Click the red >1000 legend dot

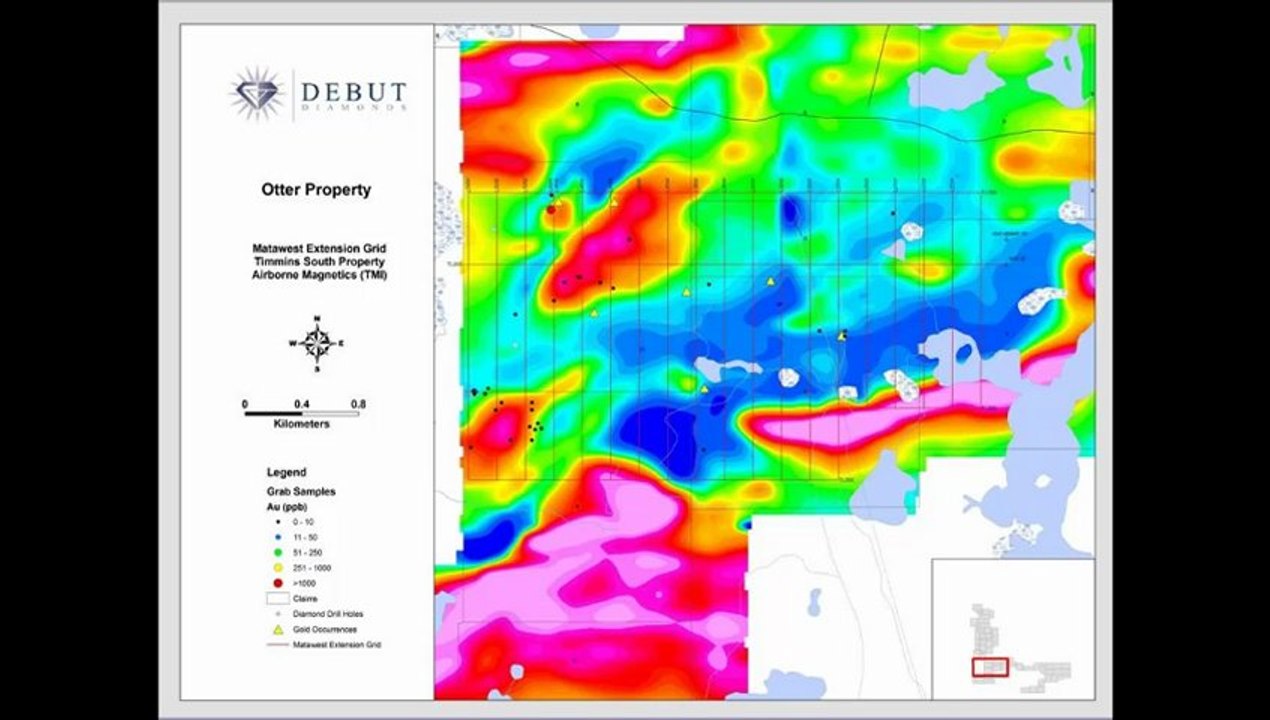pyautogui.click(x=276, y=584)
